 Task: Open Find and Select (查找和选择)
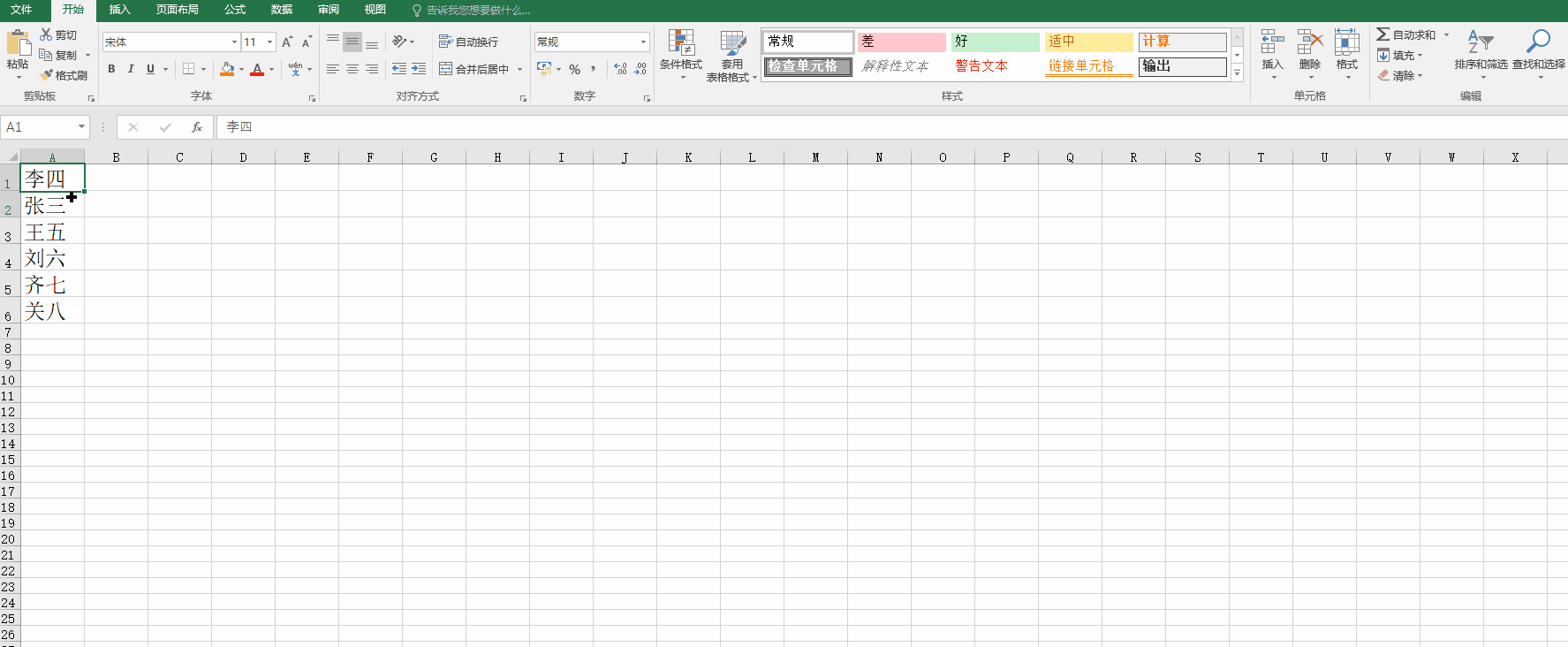pos(1539,55)
